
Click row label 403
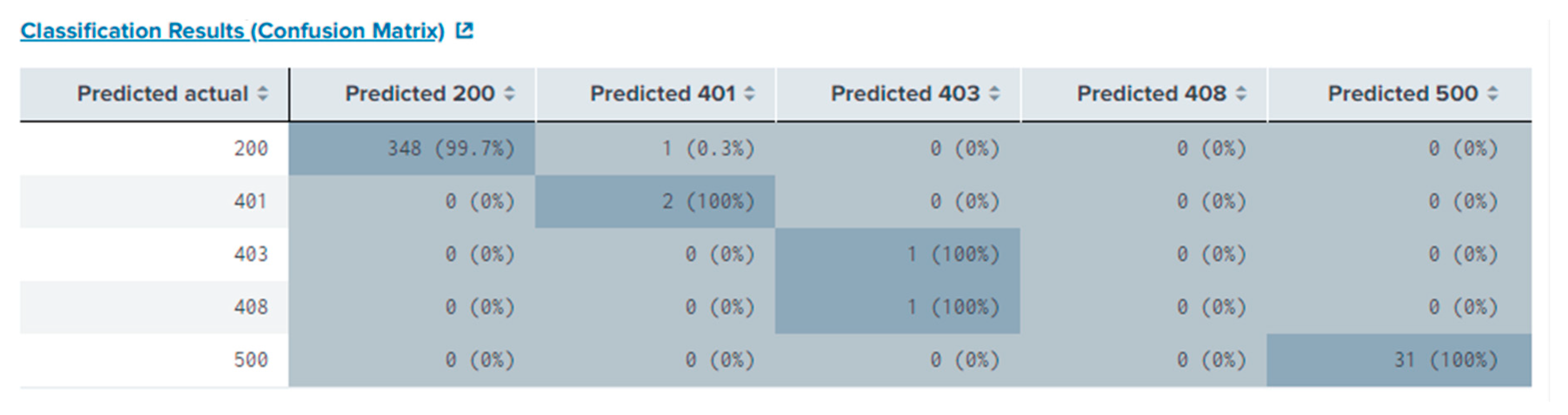pos(251,254)
